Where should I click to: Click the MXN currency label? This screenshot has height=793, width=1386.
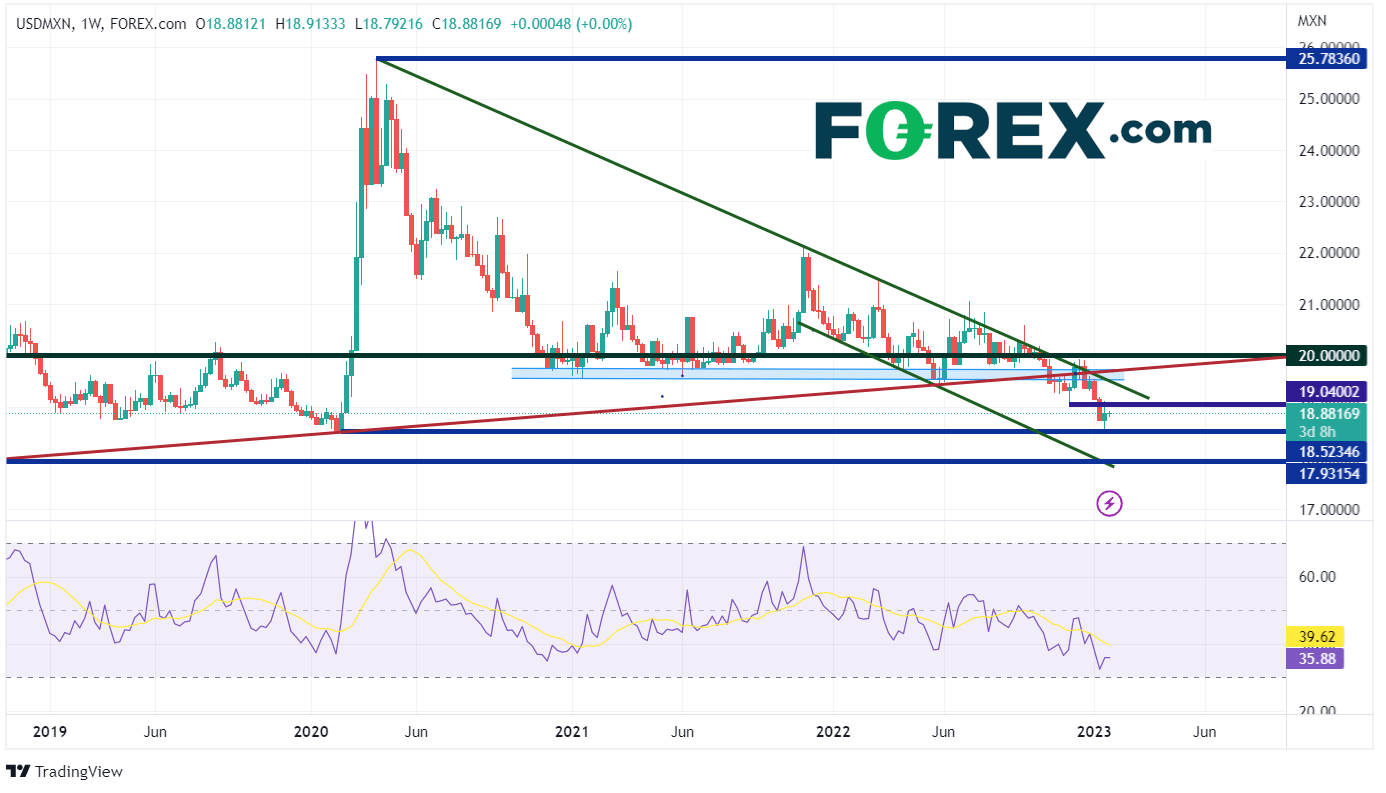[1311, 19]
